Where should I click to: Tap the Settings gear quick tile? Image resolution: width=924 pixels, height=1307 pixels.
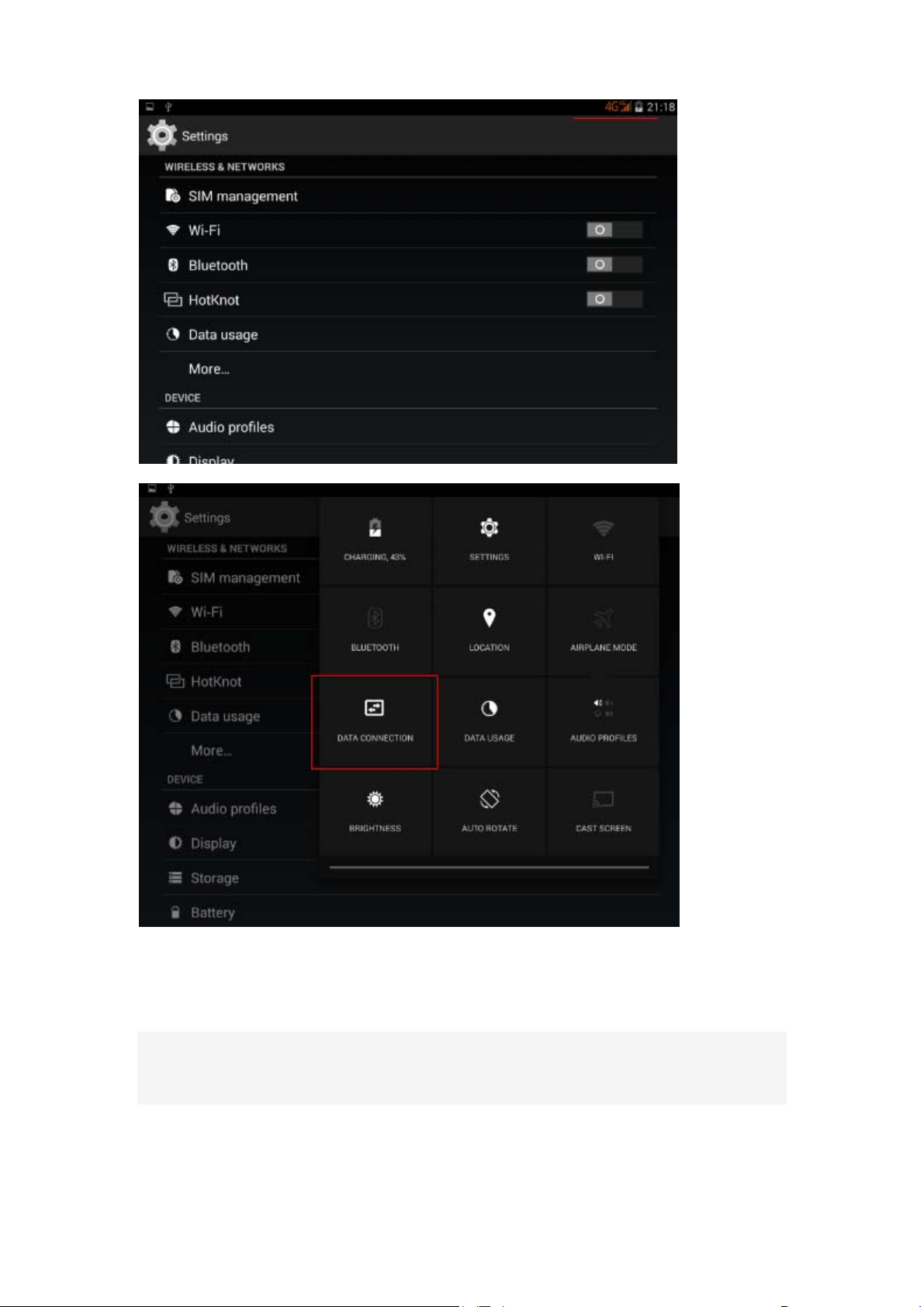[x=489, y=541]
